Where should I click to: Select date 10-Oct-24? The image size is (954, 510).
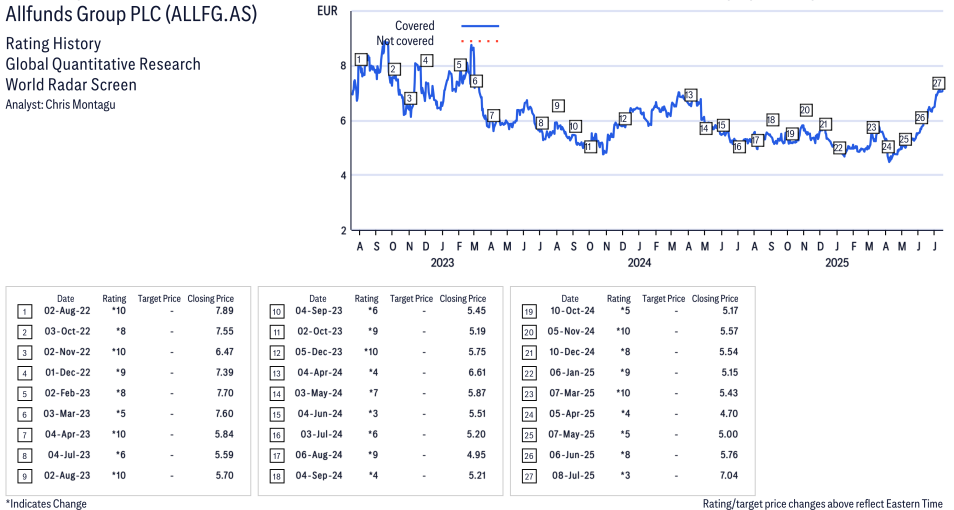click(x=572, y=310)
